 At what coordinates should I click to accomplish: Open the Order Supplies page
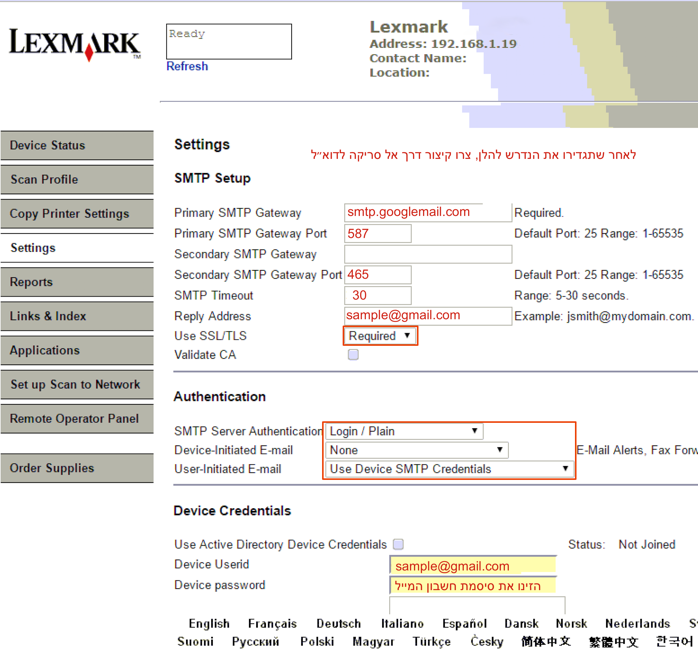77,468
